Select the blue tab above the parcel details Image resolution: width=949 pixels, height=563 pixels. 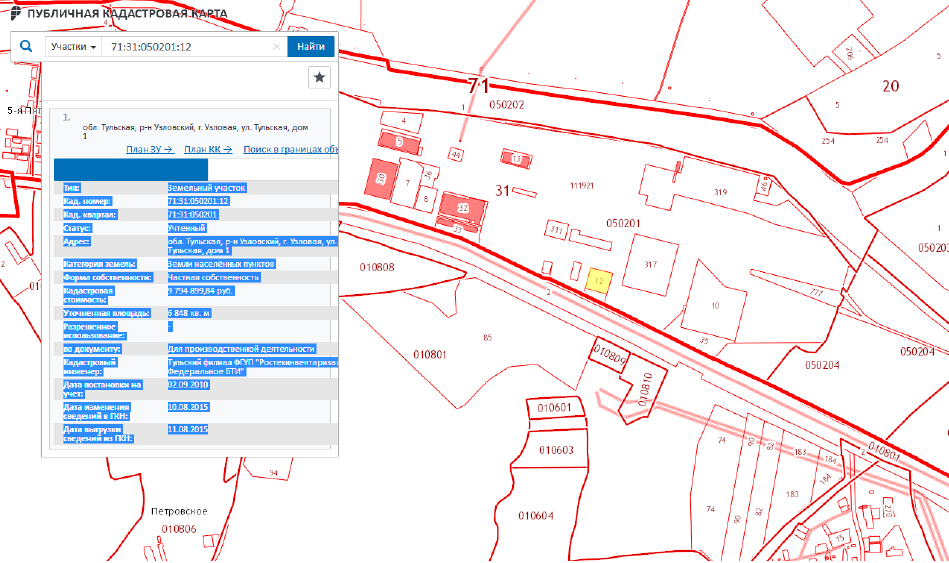tap(131, 169)
